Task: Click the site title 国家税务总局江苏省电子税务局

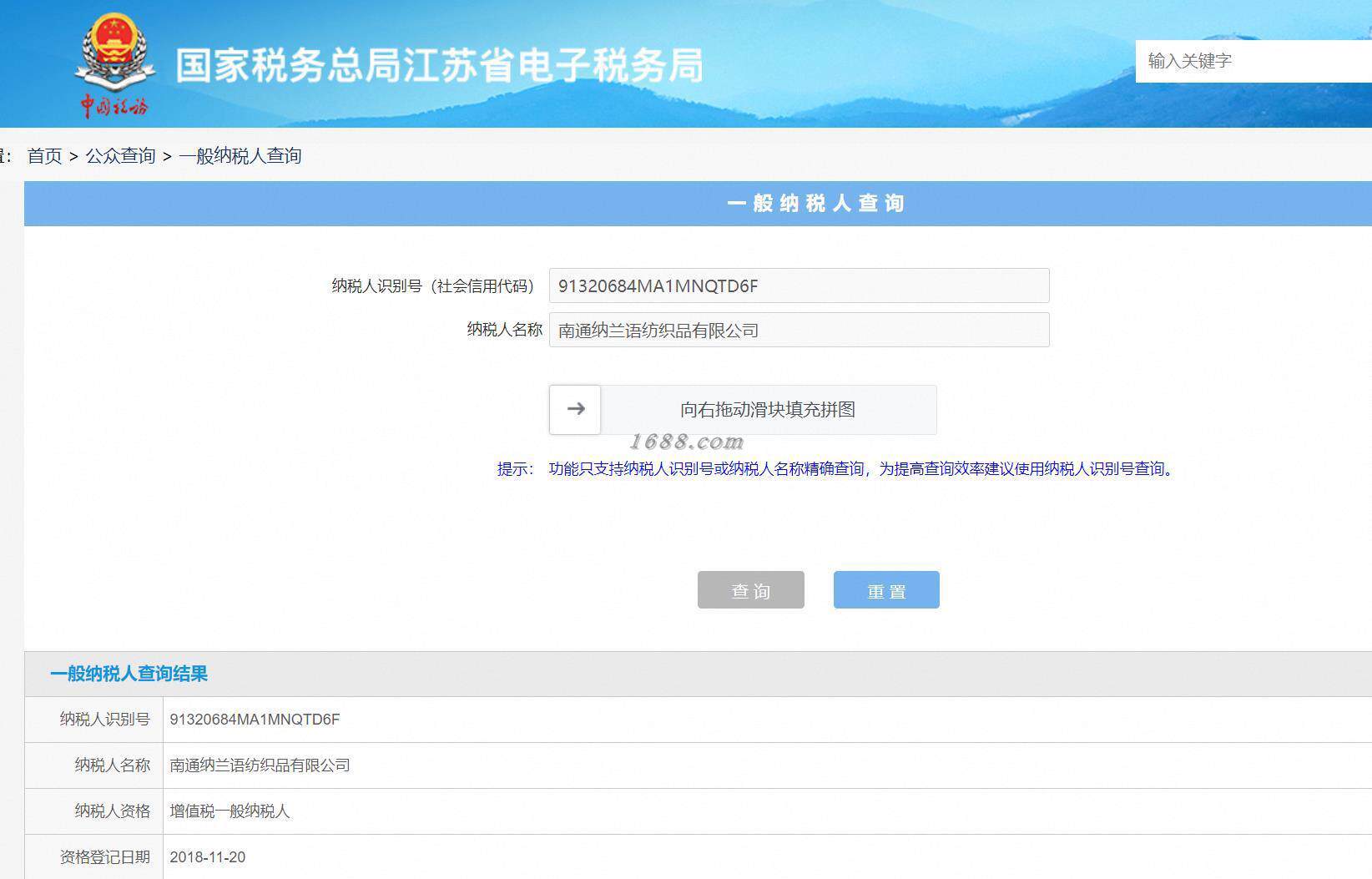Action: pos(439,65)
